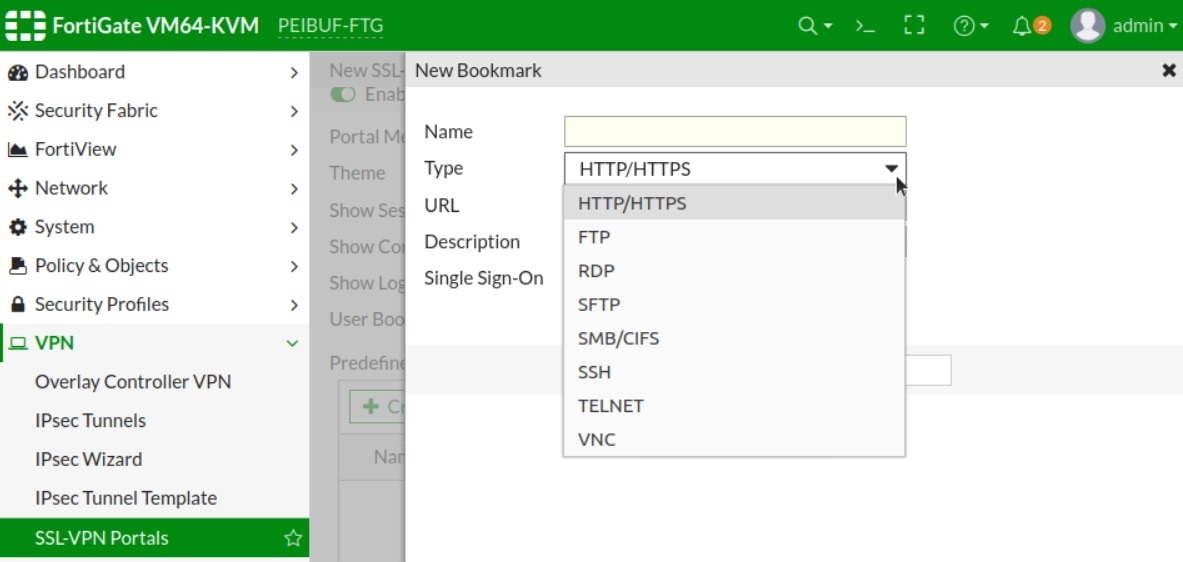Screen dimensions: 1183x562
Task: Click the FortiView chart icon
Action: tap(17, 150)
